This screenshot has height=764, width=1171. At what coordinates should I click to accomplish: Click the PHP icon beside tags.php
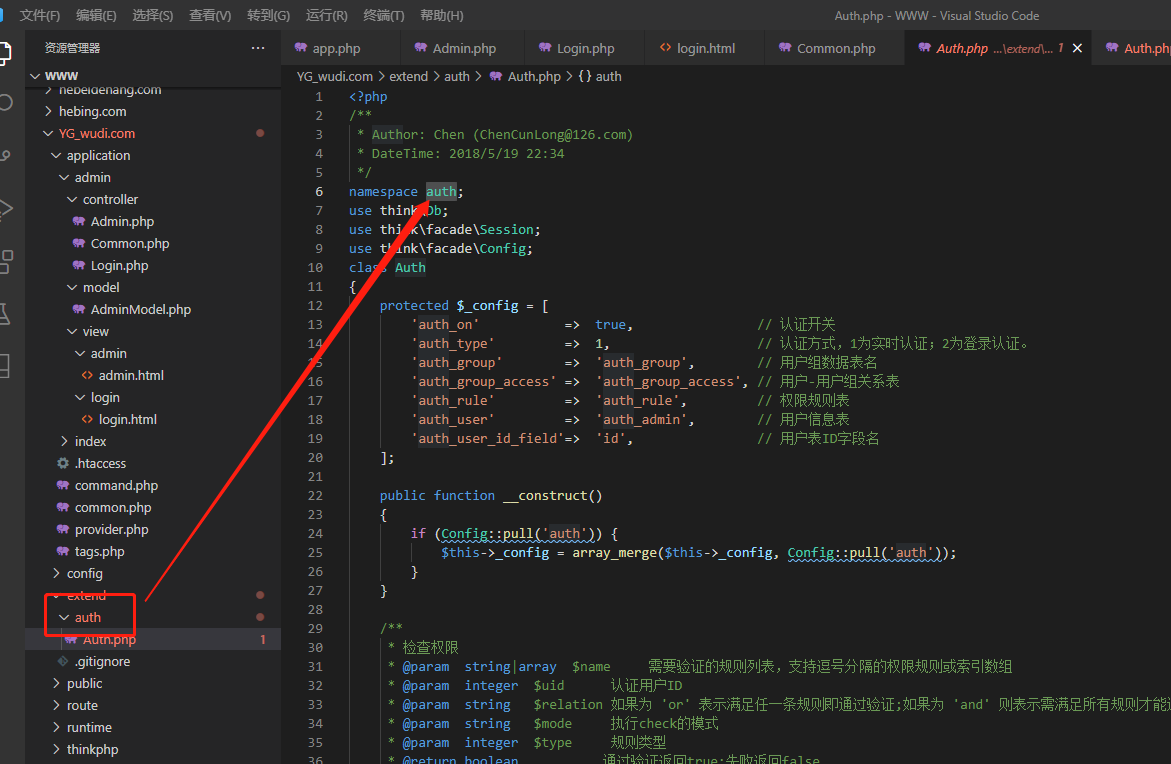(x=63, y=551)
